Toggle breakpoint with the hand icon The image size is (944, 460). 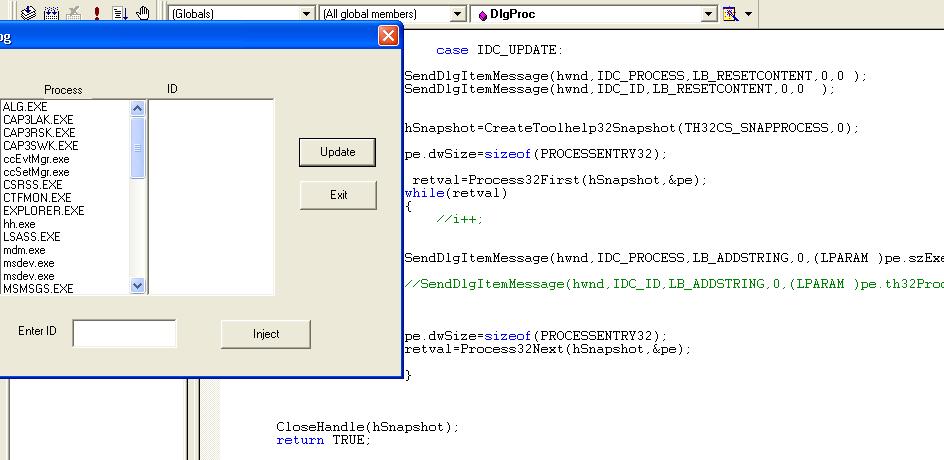[x=143, y=13]
